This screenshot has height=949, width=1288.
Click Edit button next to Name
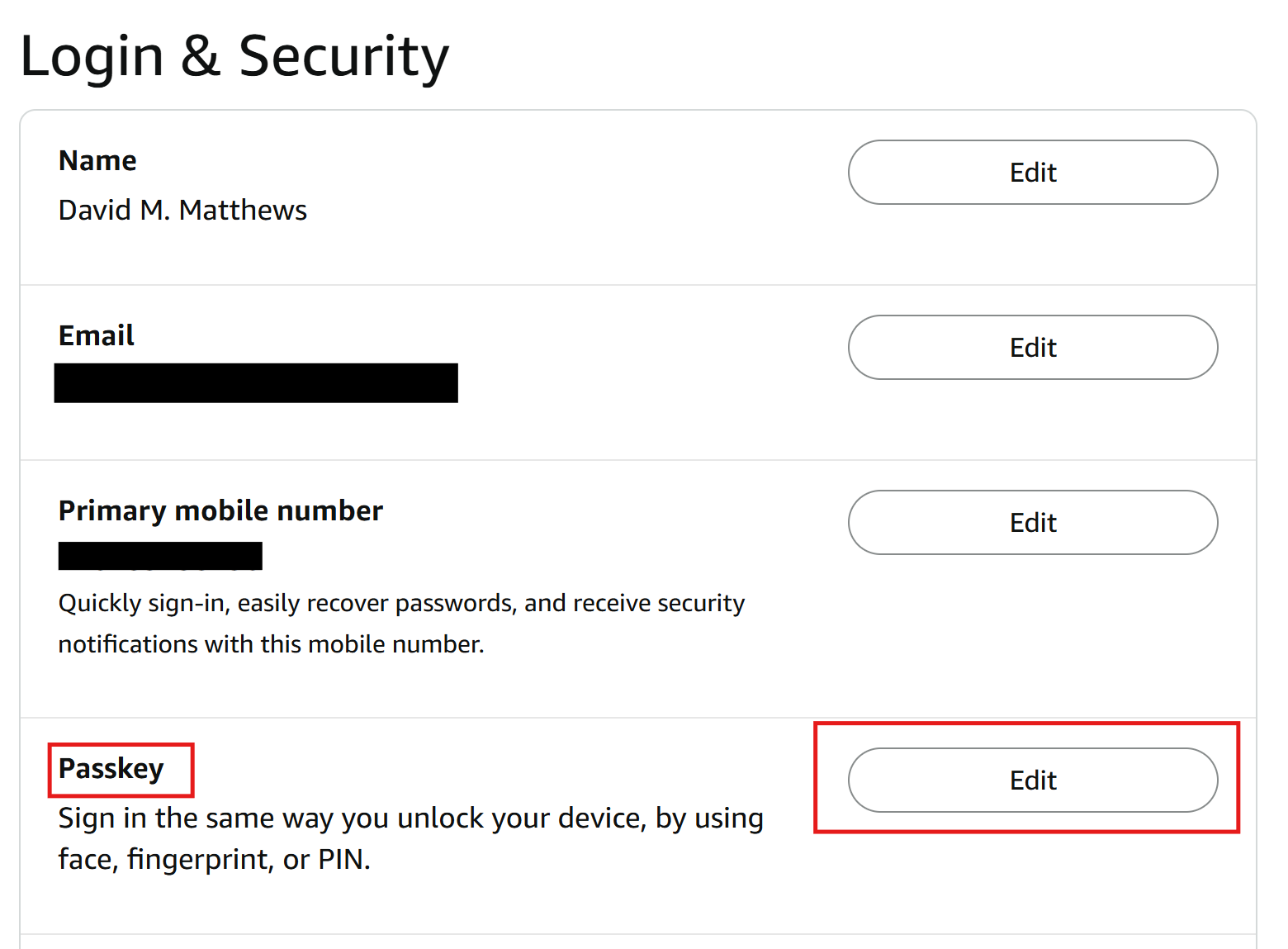point(1032,173)
